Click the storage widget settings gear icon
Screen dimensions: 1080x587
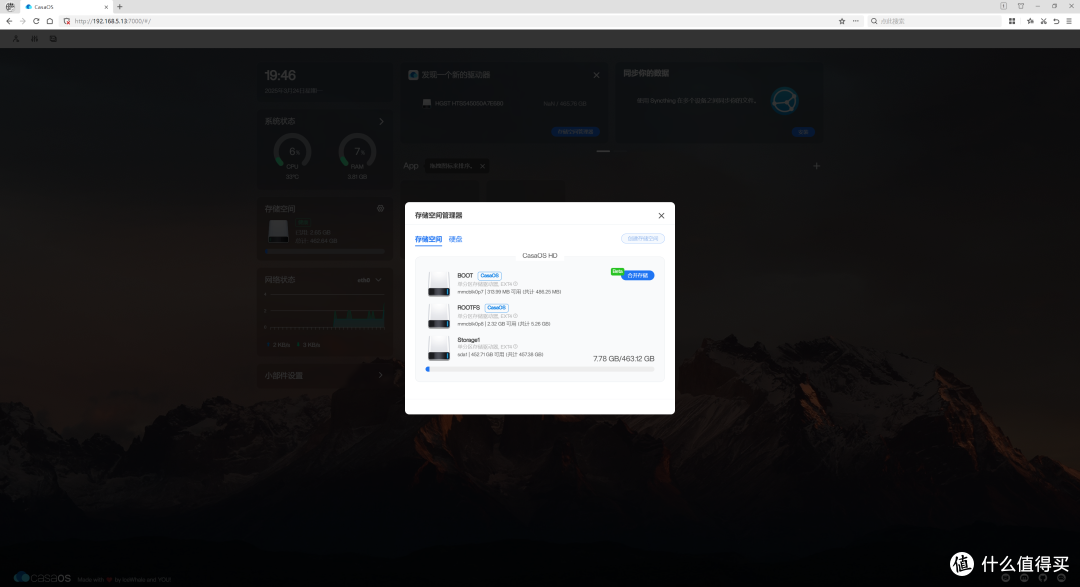tap(380, 208)
